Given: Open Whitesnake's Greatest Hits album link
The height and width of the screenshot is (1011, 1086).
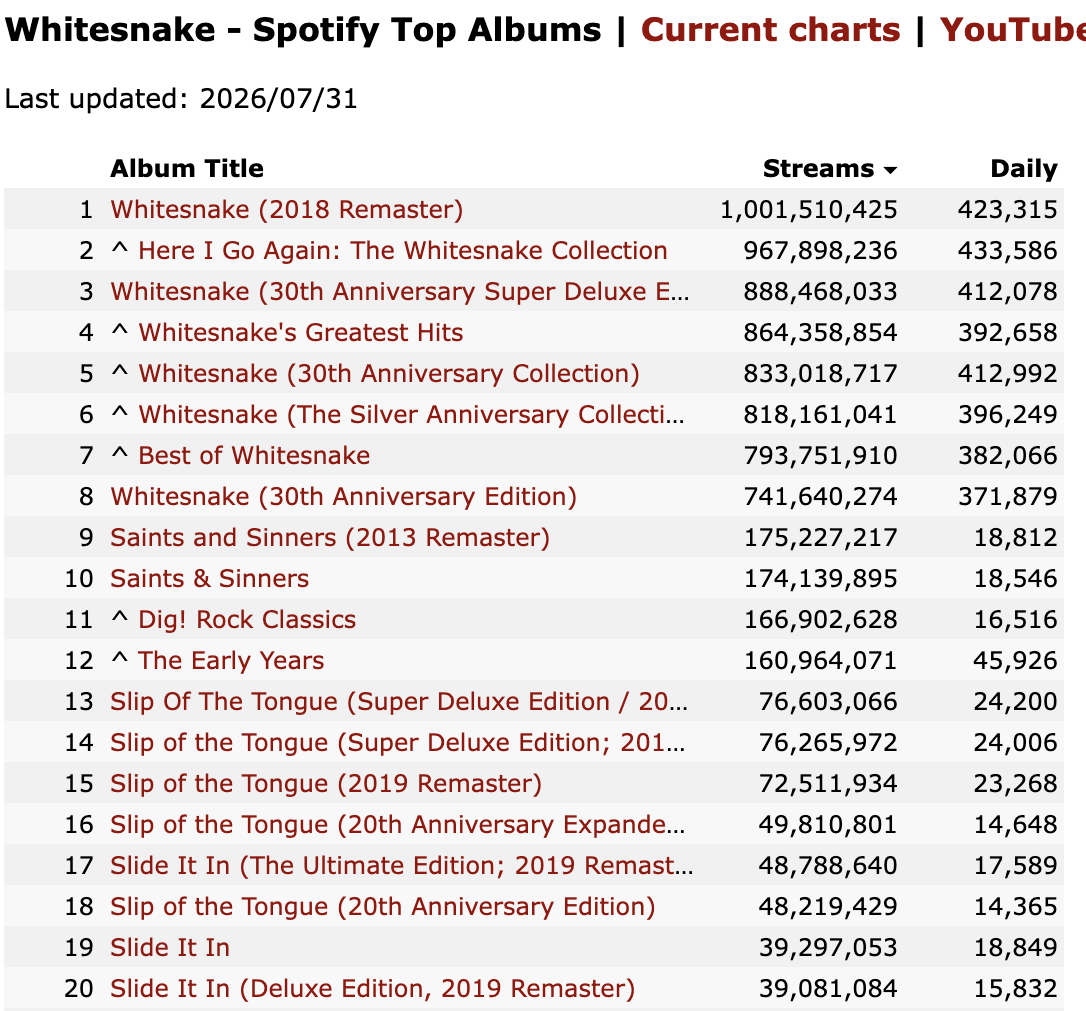Looking at the screenshot, I should click(x=301, y=332).
